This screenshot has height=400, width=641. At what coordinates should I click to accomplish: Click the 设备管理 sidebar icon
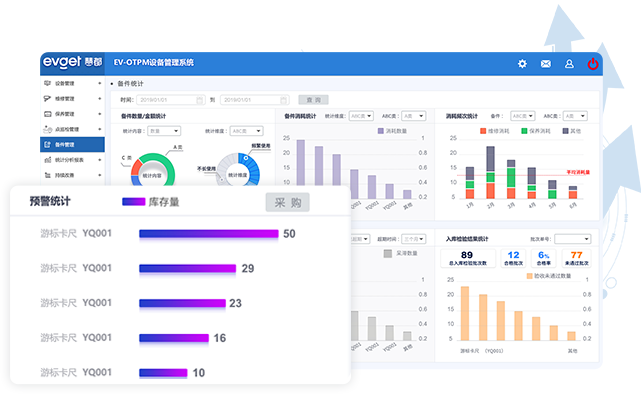(48, 83)
